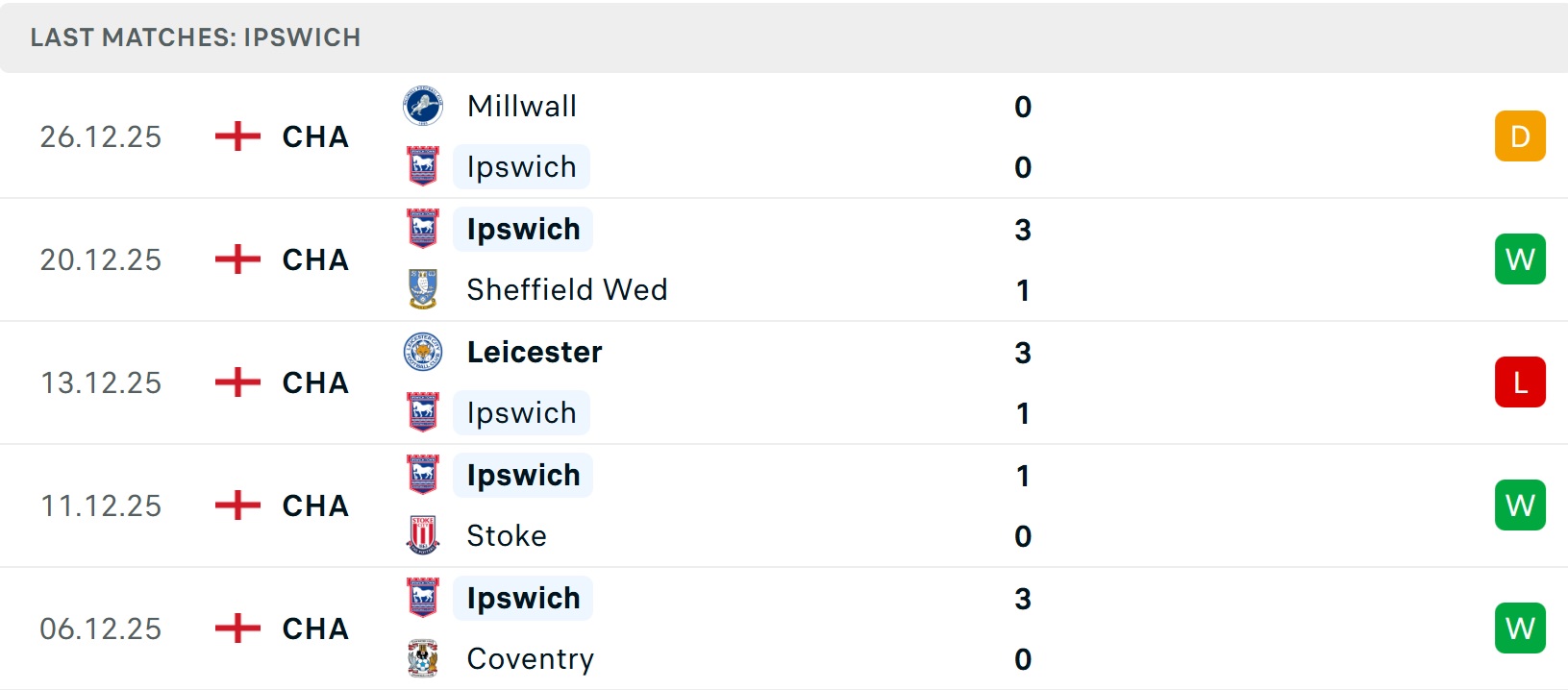This screenshot has height=690, width=1568.
Task: Click the W badge for Stoke match
Action: pyautogui.click(x=1520, y=505)
